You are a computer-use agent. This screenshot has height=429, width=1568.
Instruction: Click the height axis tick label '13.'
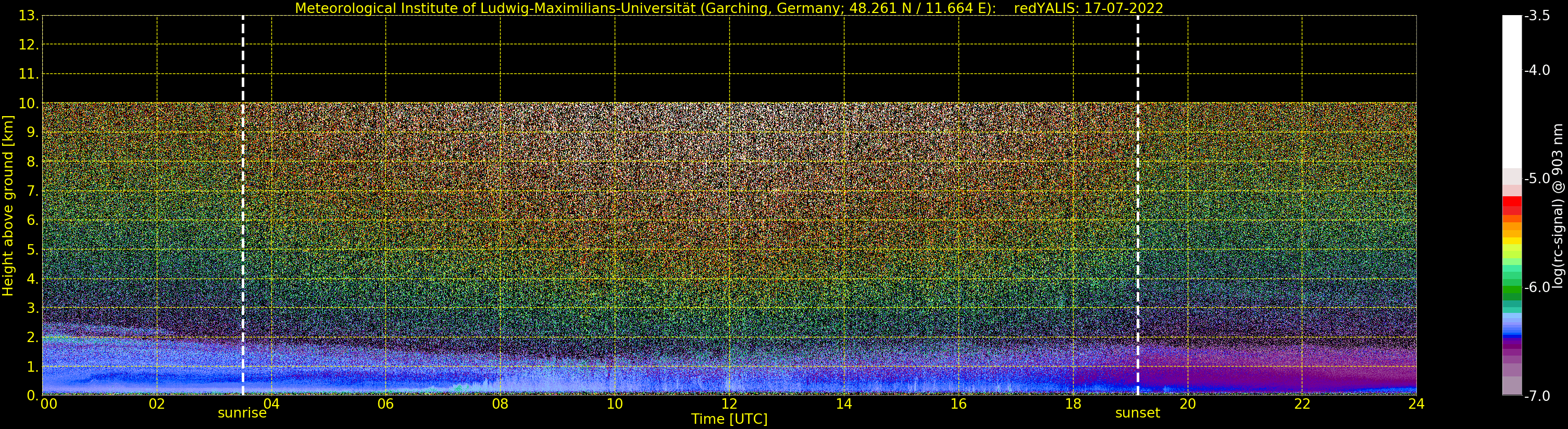(29, 16)
